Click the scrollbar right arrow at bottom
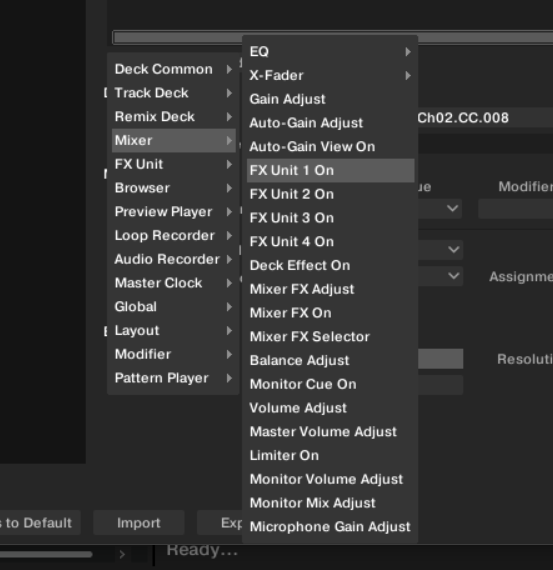 pos(122,554)
